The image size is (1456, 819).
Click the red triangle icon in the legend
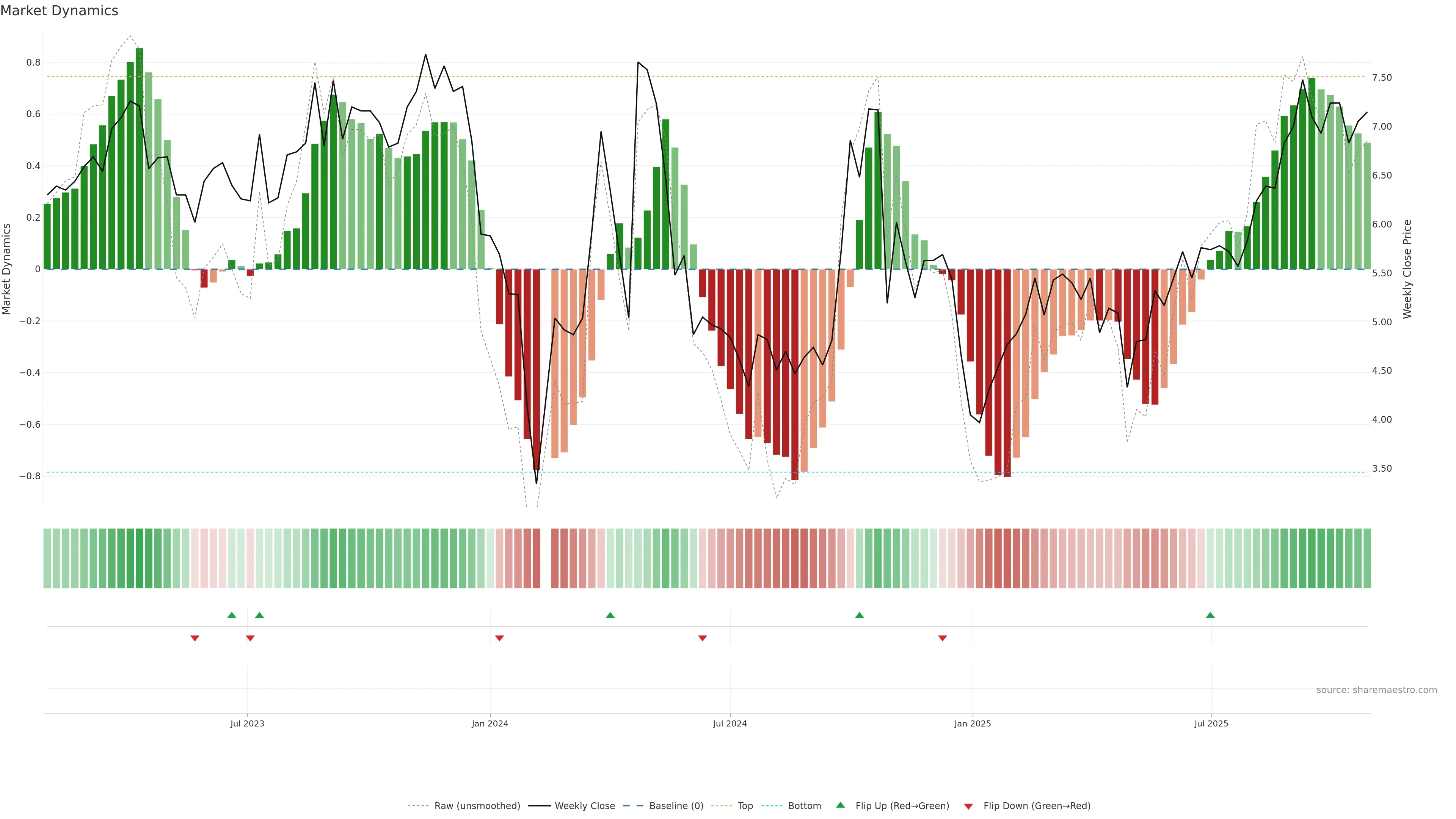968,806
